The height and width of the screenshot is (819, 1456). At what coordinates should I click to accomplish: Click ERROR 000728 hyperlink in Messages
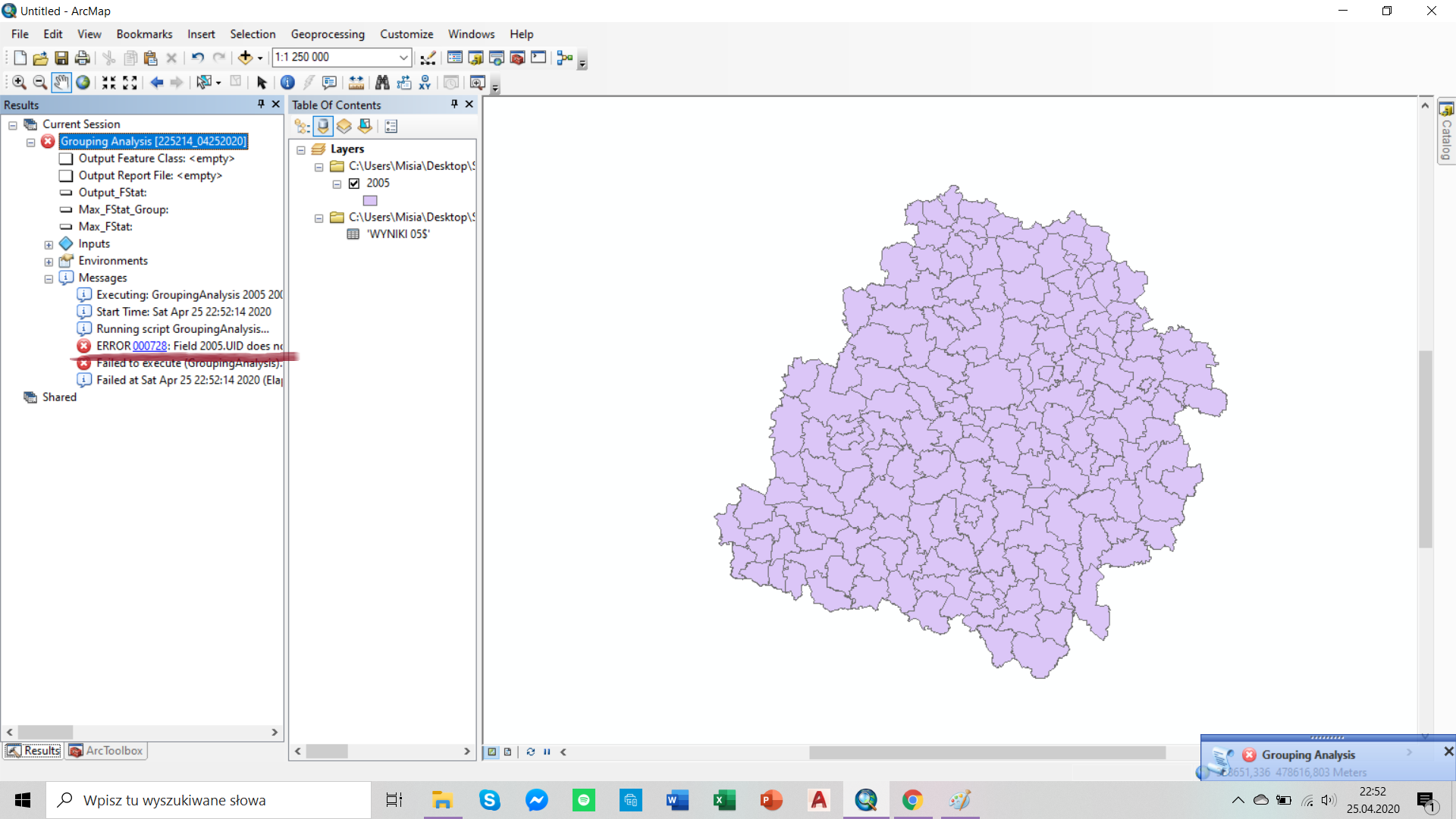tap(149, 345)
